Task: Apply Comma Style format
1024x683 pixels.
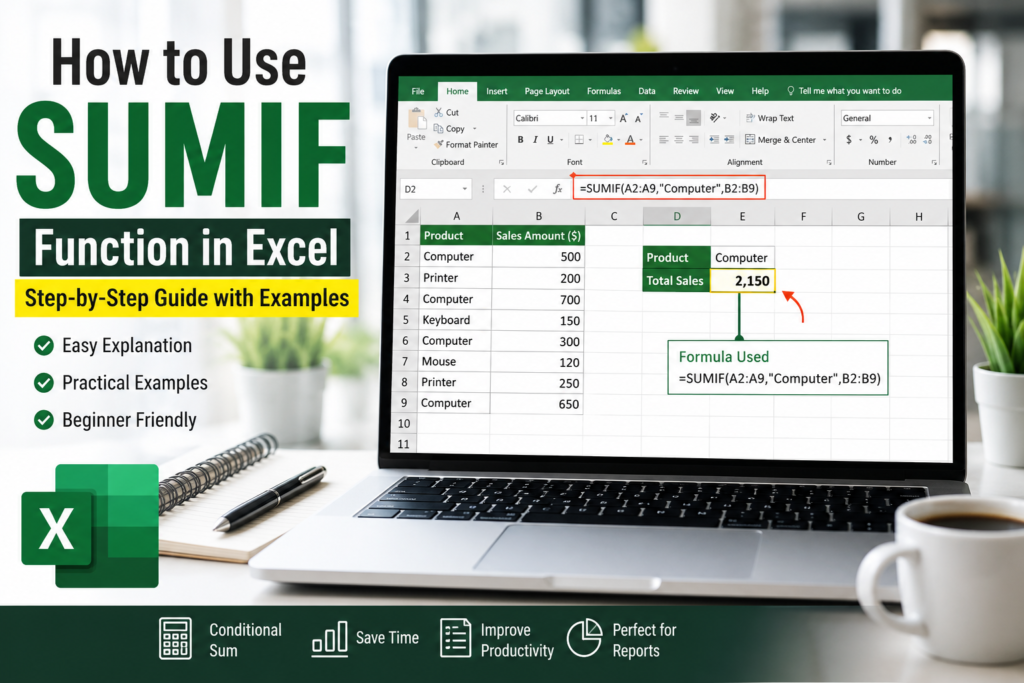Action: (890, 138)
